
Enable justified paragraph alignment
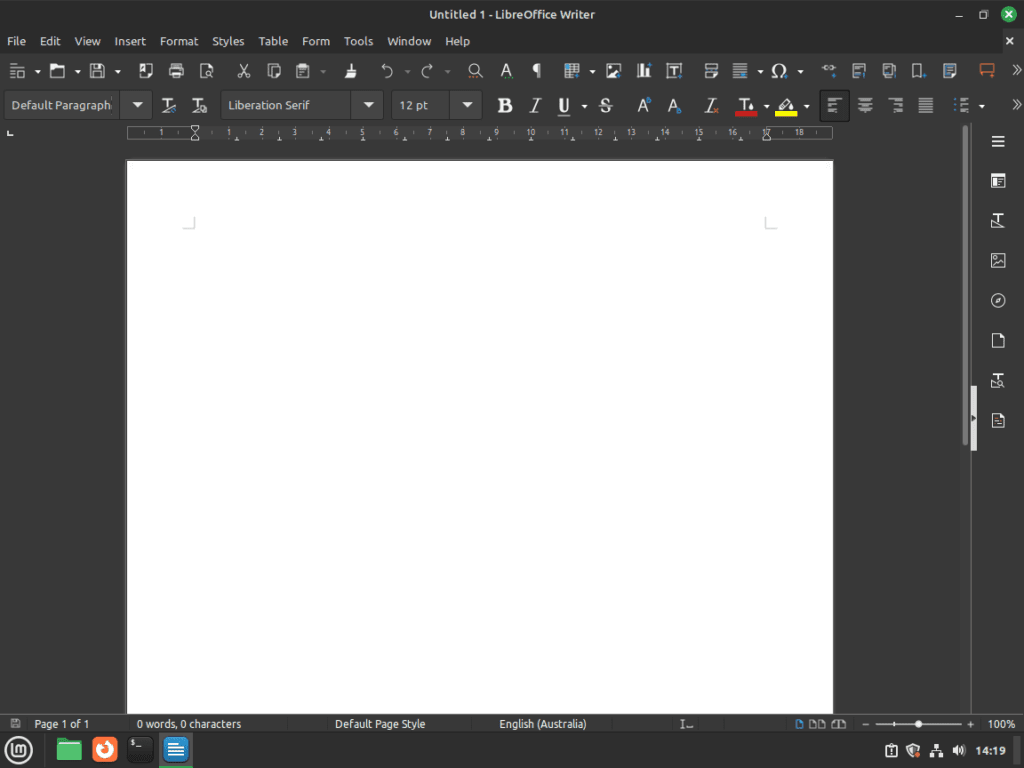(x=925, y=105)
